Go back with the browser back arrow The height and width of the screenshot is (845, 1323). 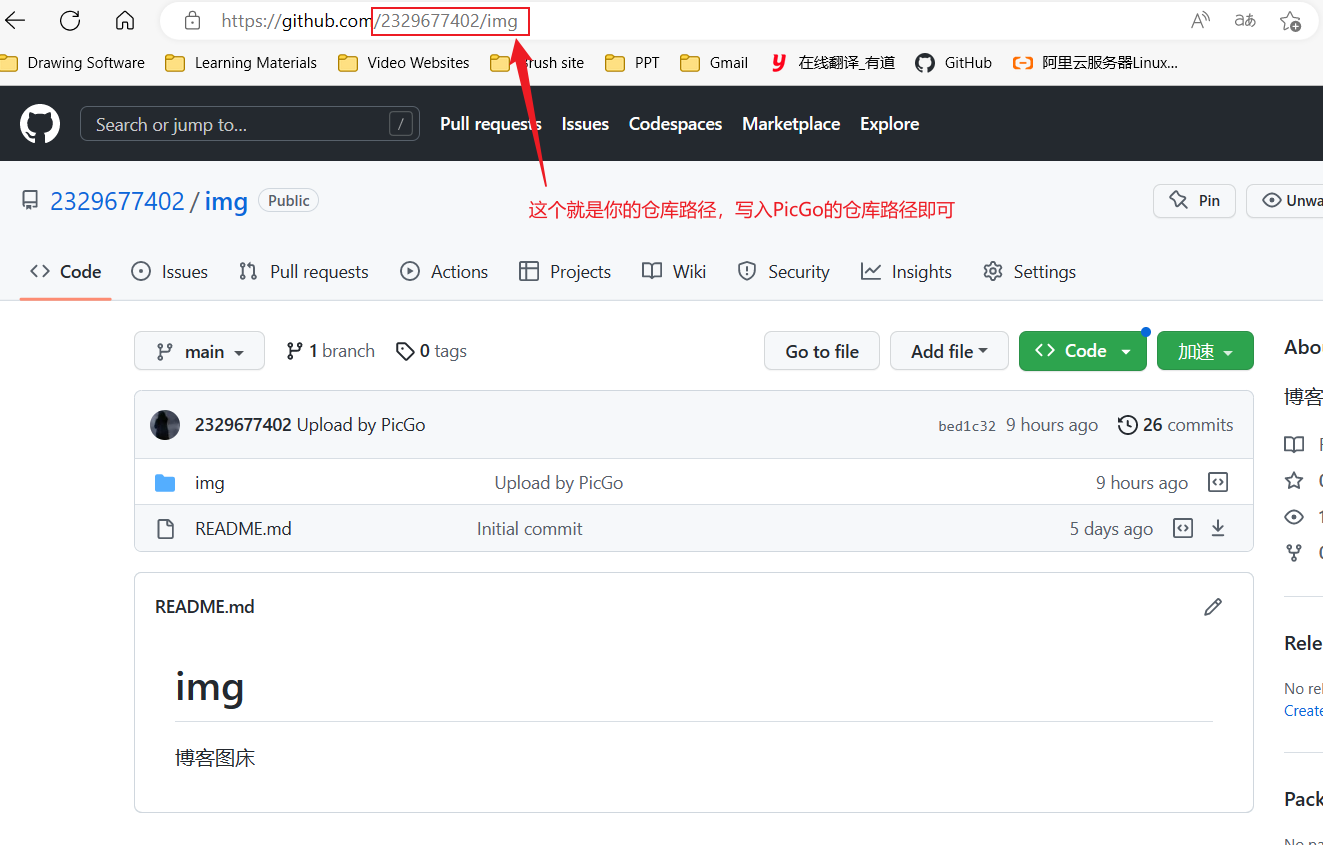[x=15, y=20]
